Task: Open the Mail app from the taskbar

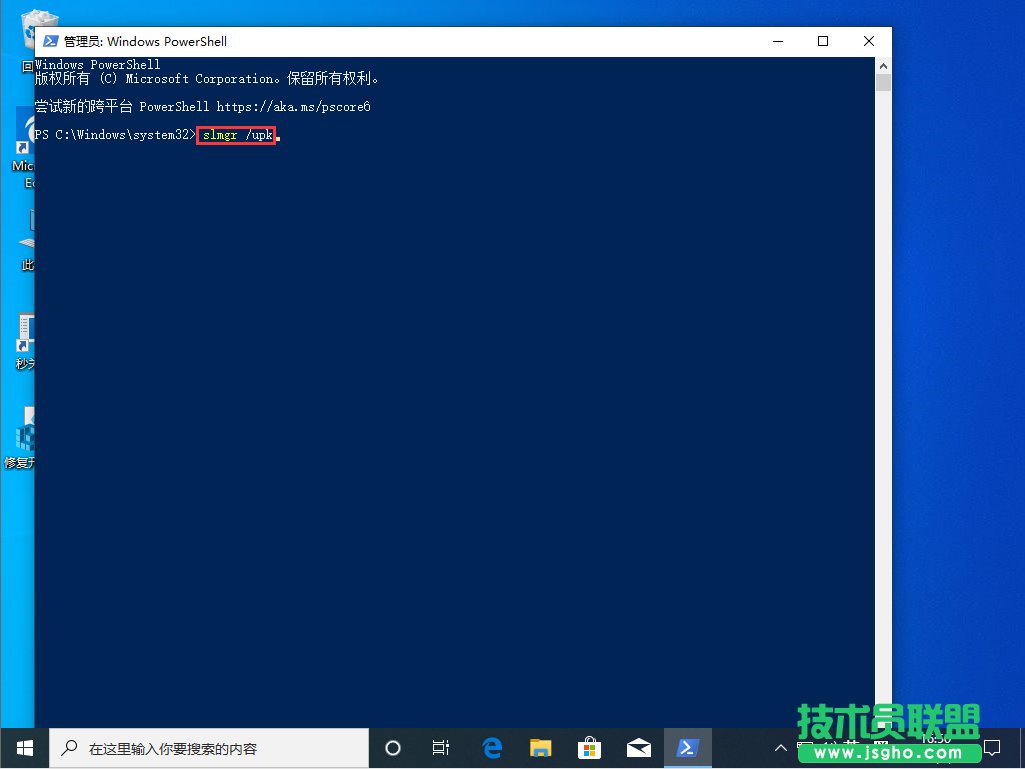Action: pos(638,747)
